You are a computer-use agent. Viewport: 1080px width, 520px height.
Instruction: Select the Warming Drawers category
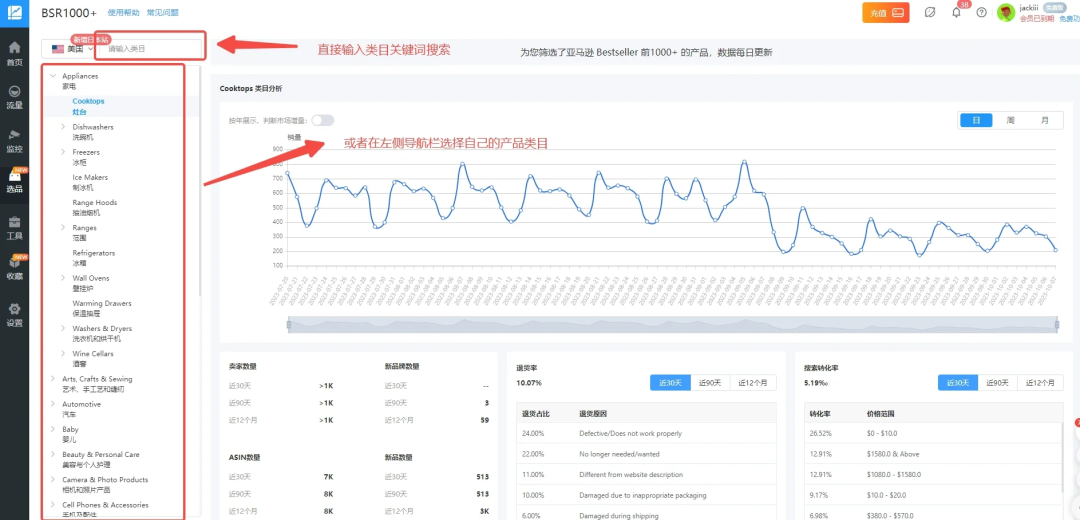tap(102, 308)
